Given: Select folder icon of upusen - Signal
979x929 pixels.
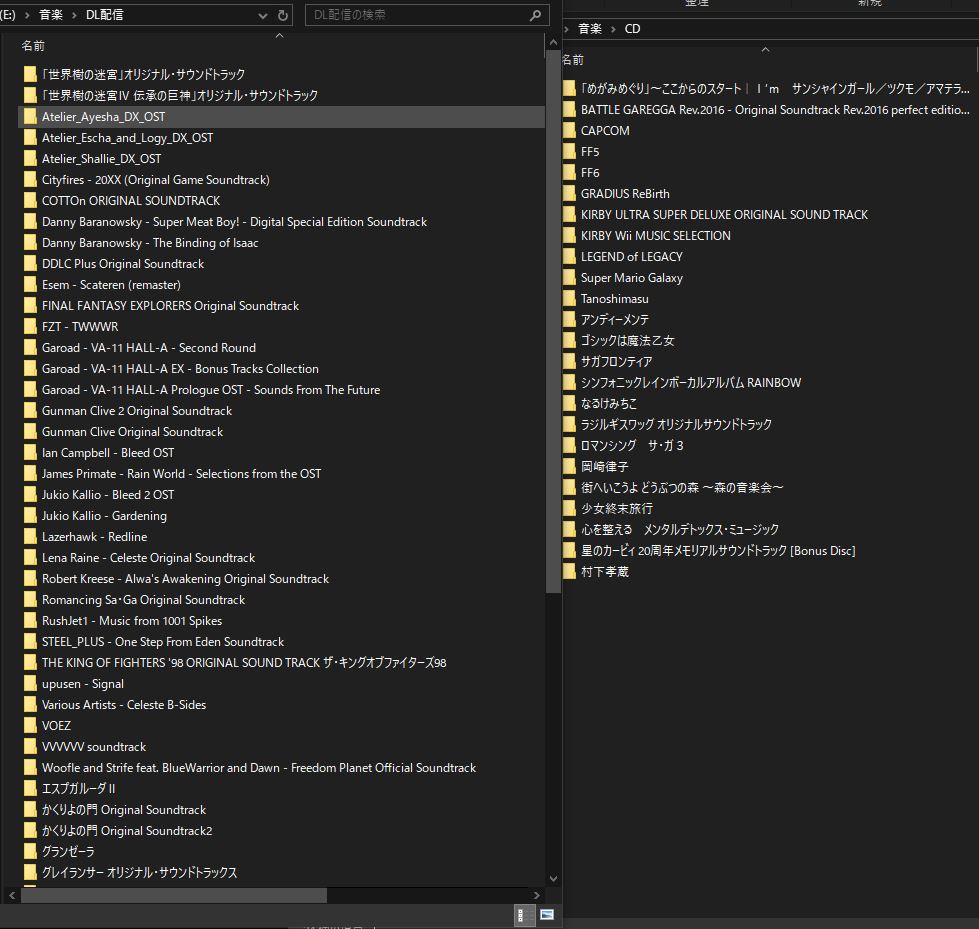Looking at the screenshot, I should point(30,684).
